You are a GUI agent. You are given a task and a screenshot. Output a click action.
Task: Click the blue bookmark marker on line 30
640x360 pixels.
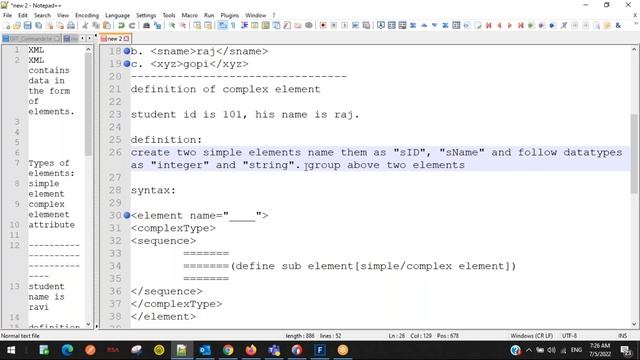(127, 215)
